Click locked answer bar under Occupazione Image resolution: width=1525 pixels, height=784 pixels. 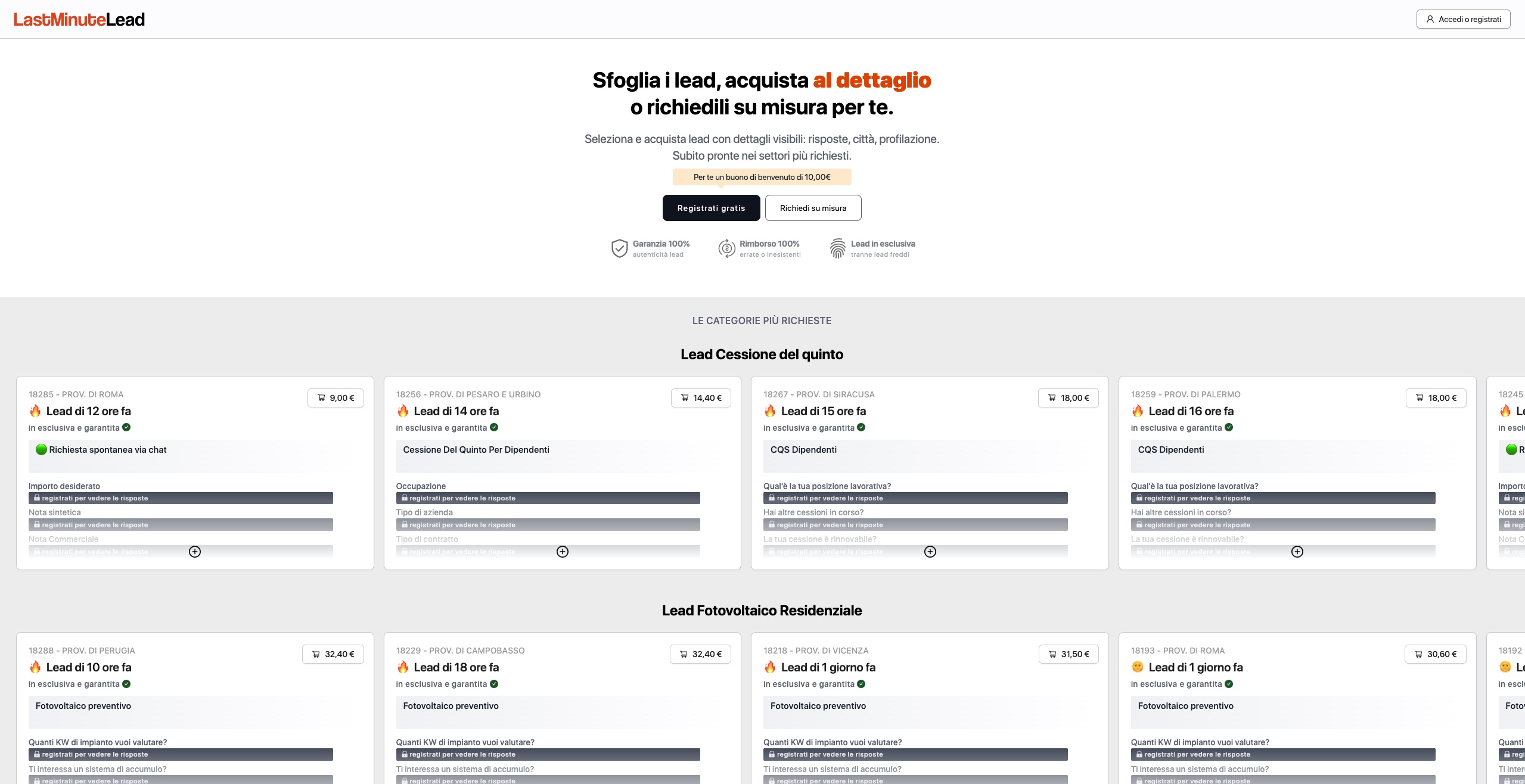coord(548,498)
